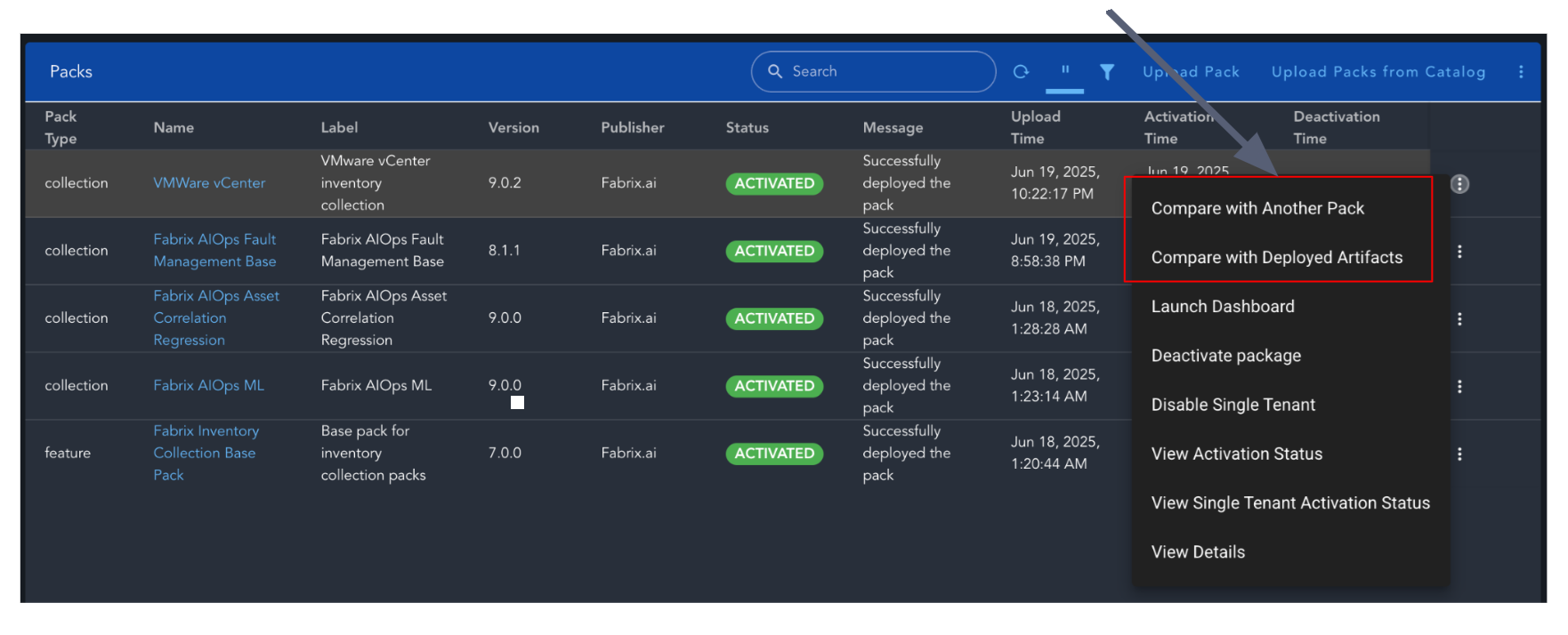Select View Details menu entry
Image resolution: width=1568 pixels, height=635 pixels.
tap(1198, 552)
